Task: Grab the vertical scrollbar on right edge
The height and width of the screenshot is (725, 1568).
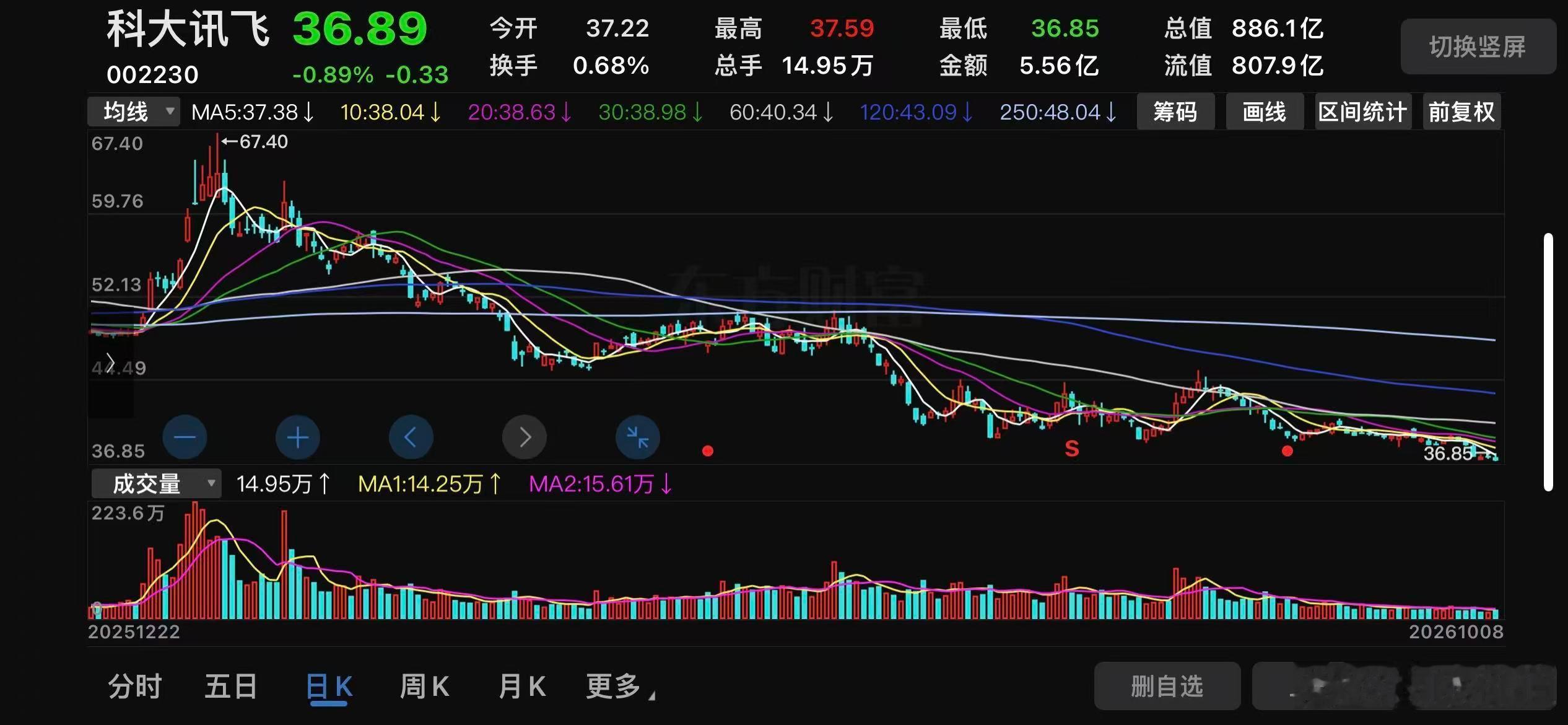Action: click(x=1548, y=362)
